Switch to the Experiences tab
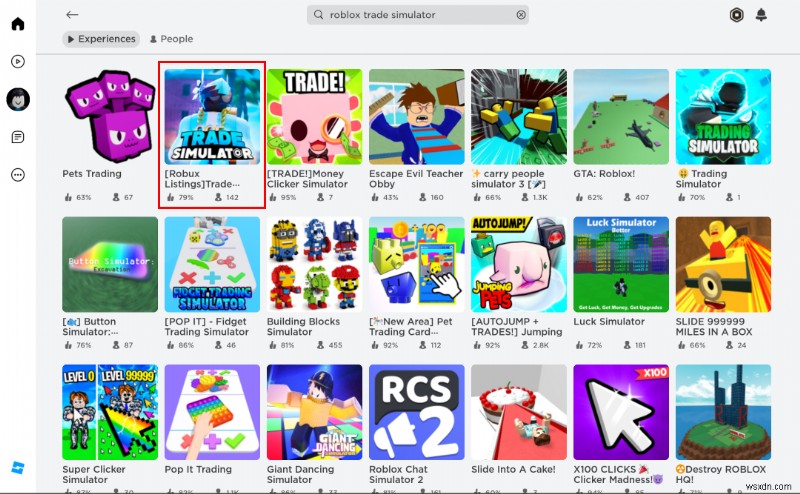Image resolution: width=800 pixels, height=494 pixels. [101, 39]
